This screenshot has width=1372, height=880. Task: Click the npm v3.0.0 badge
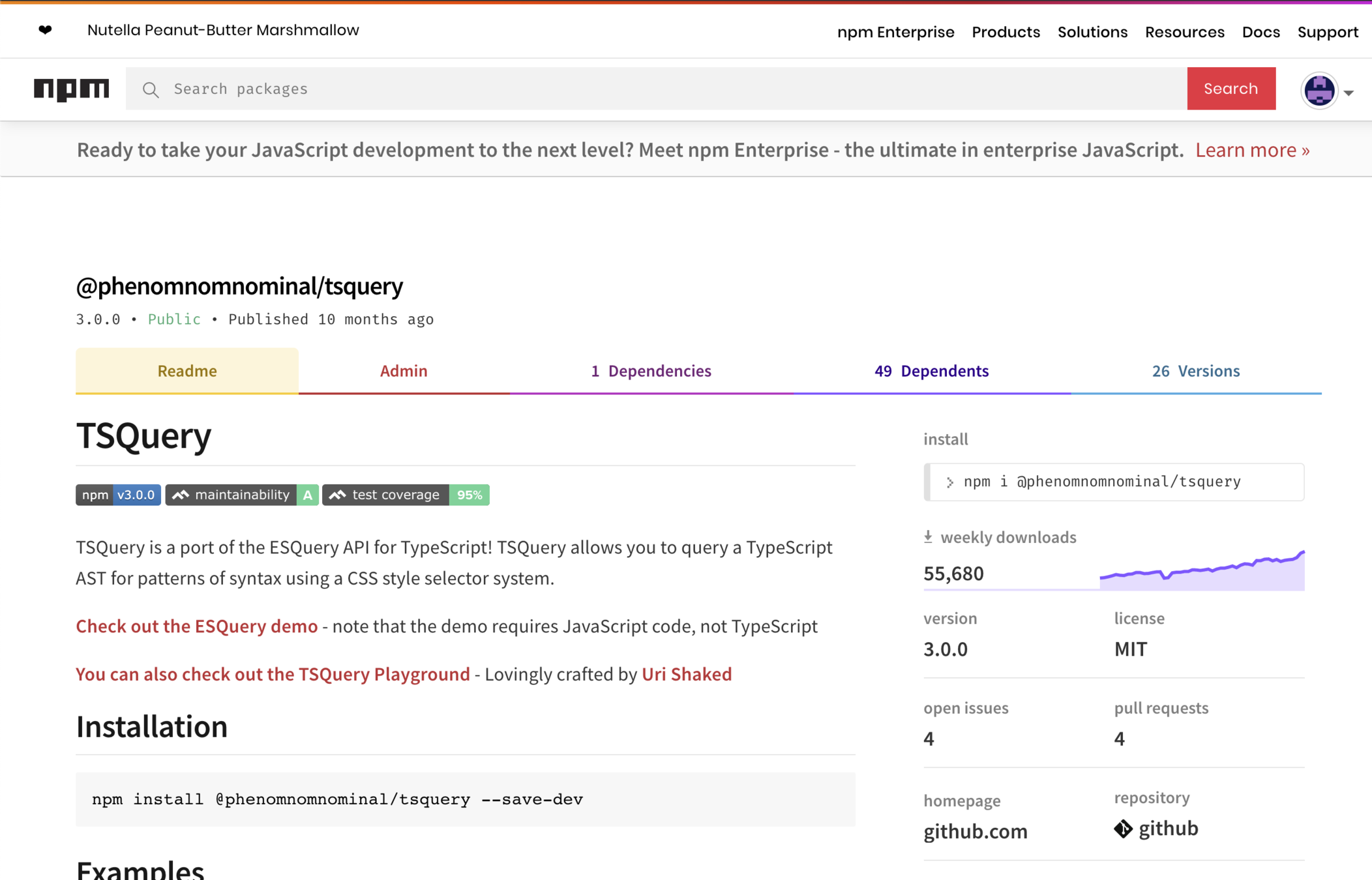pyautogui.click(x=118, y=495)
